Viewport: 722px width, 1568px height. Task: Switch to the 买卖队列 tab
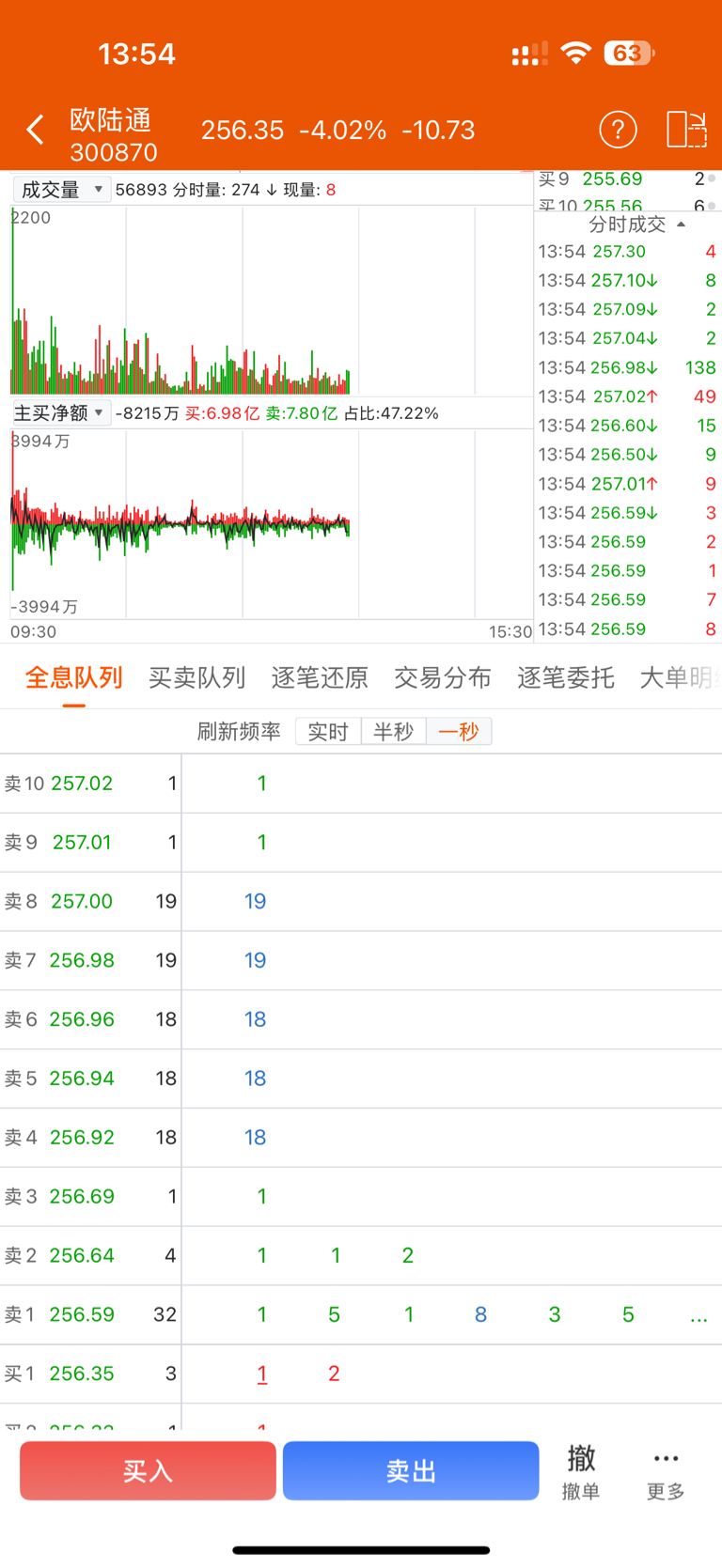[x=196, y=678]
